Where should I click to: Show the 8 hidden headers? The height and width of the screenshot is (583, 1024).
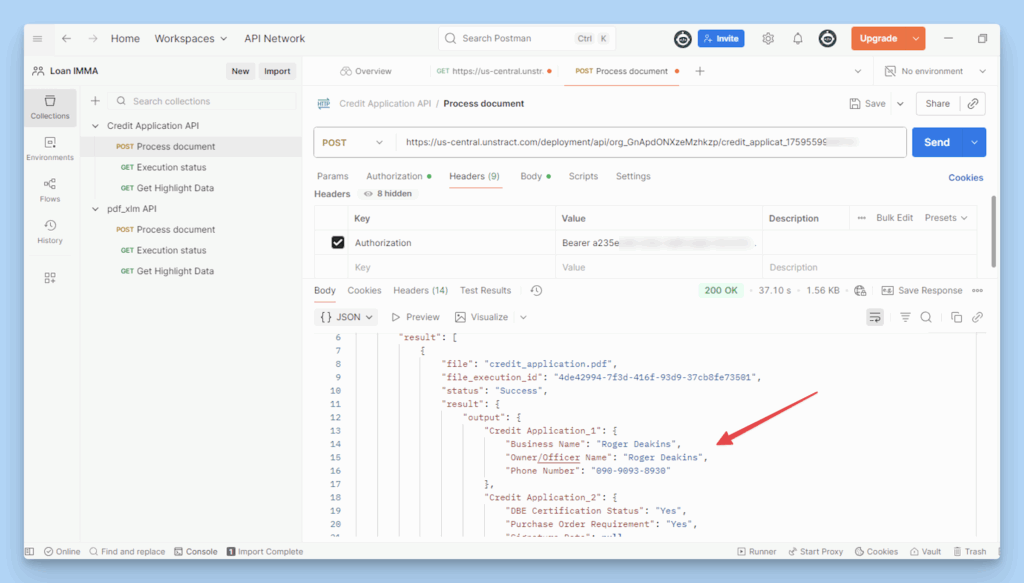[387, 194]
